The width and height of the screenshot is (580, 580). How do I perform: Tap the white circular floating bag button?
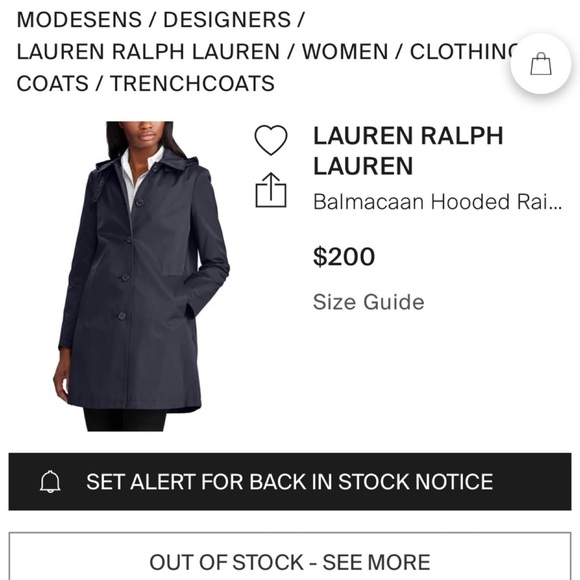pyautogui.click(x=541, y=64)
